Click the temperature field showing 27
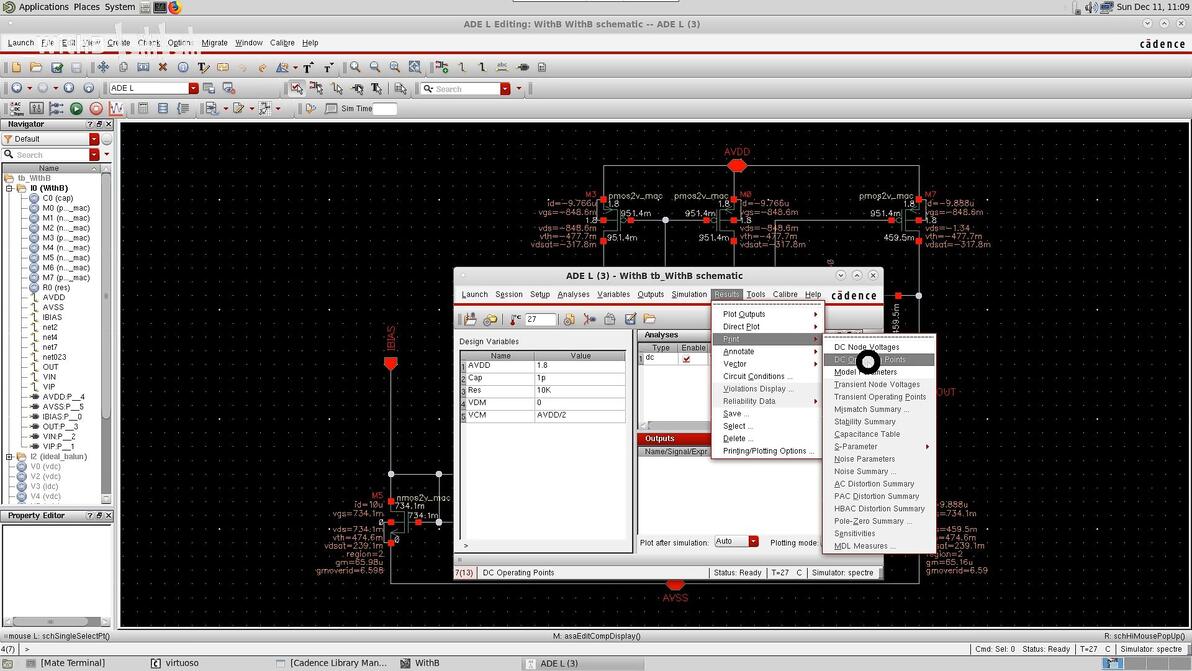This screenshot has width=1192, height=671. pyautogui.click(x=540, y=320)
